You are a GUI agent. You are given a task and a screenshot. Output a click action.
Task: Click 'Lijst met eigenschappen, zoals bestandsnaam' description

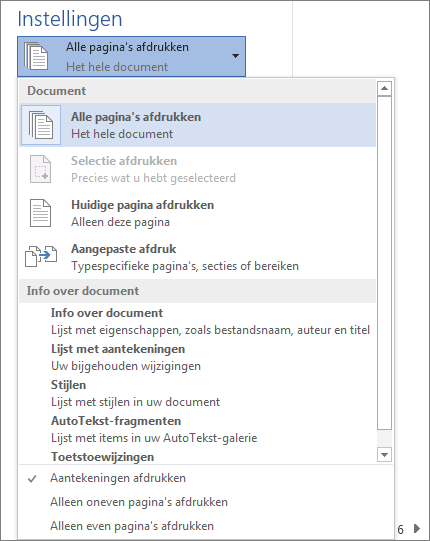tap(210, 330)
